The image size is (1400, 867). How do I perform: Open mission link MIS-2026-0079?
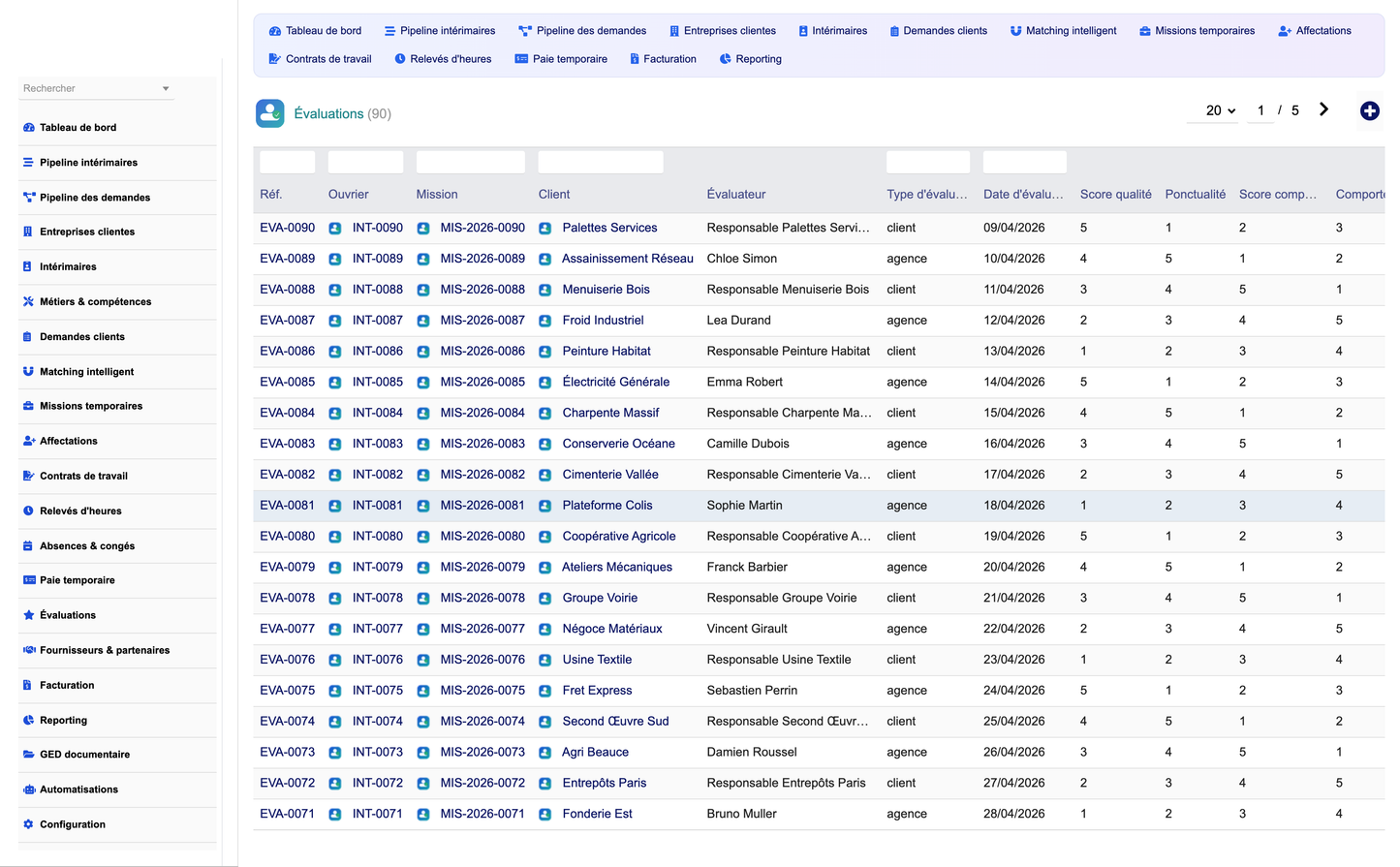(x=482, y=567)
